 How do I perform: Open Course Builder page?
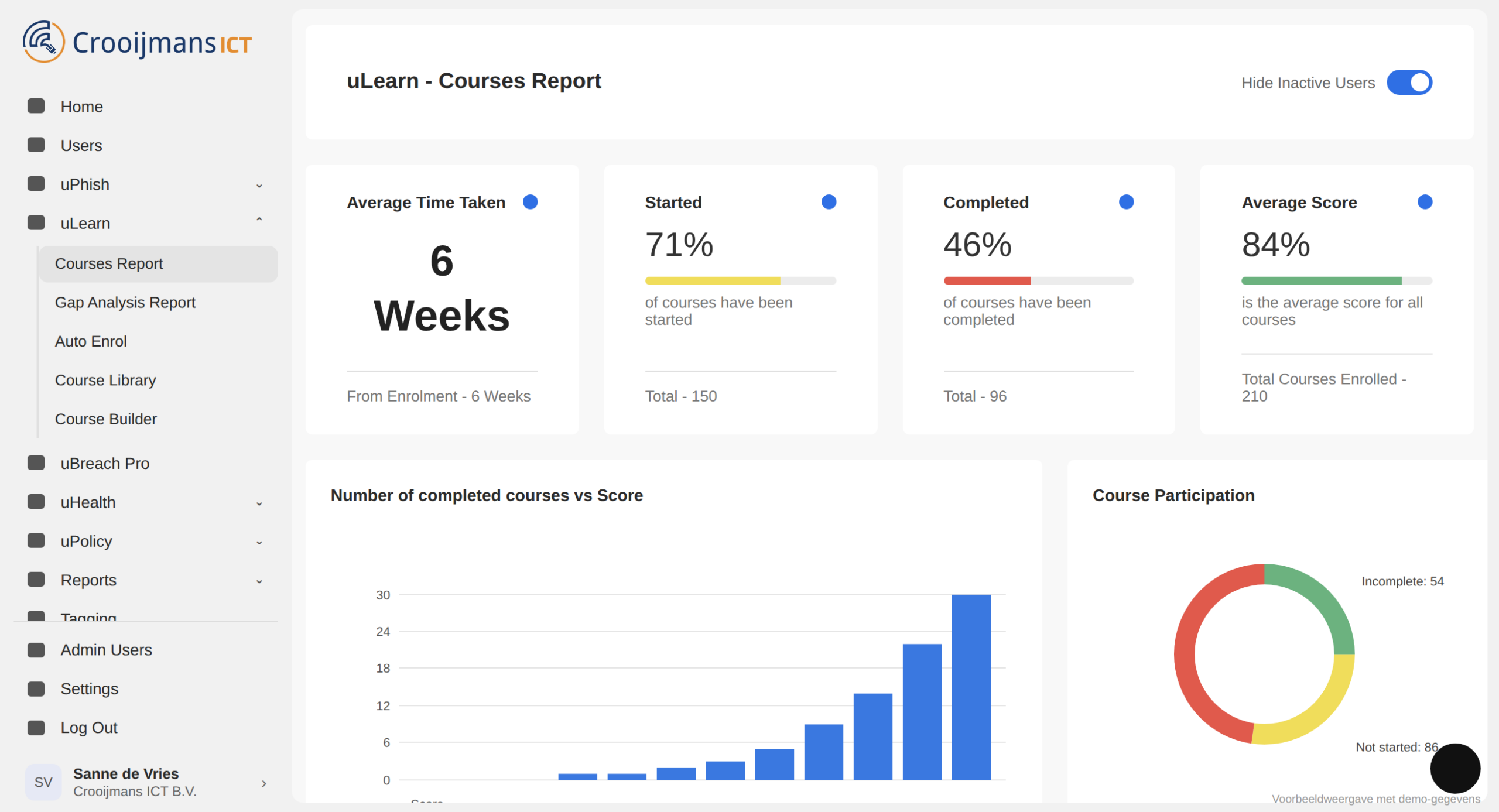point(158,419)
